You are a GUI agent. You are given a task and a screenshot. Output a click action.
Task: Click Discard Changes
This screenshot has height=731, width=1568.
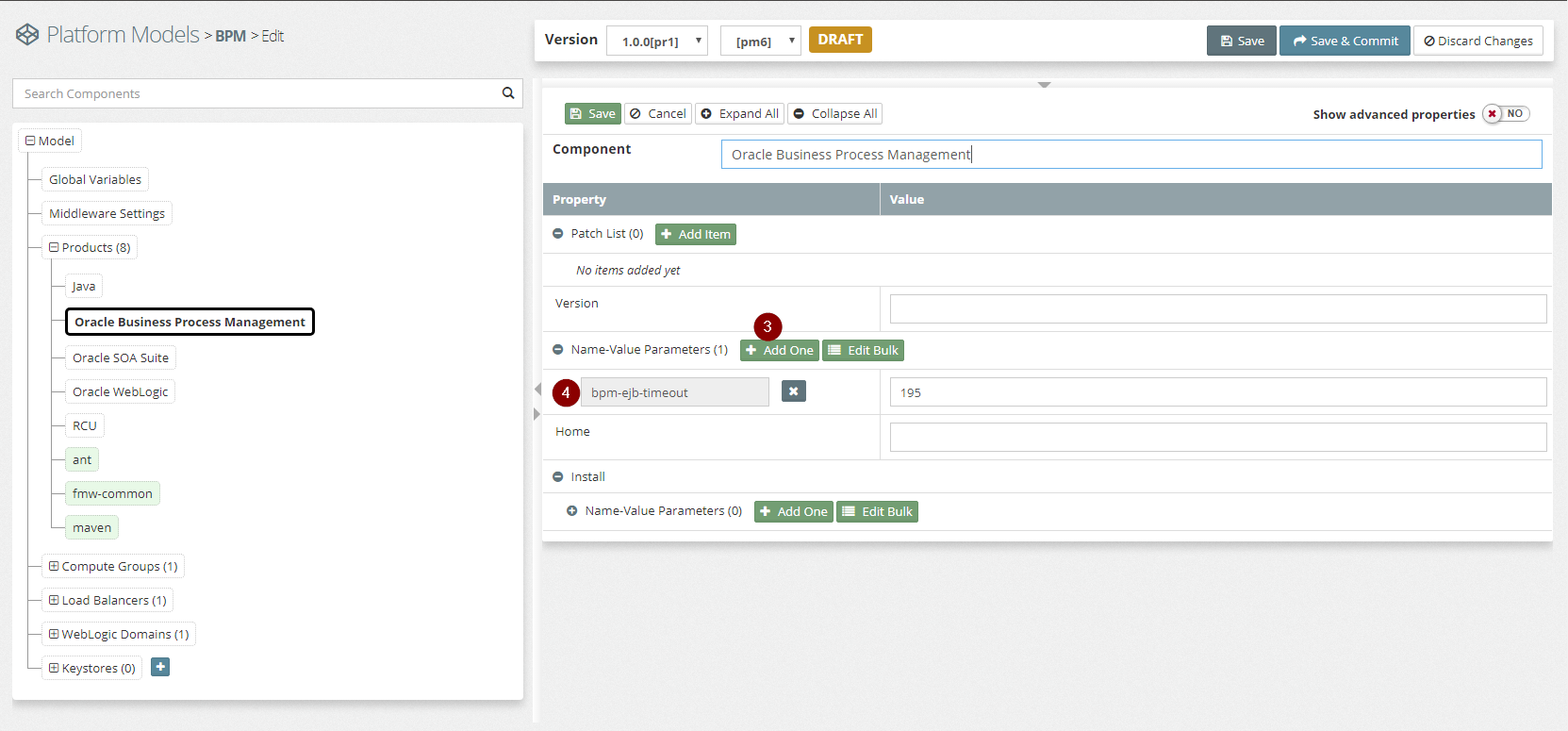click(1478, 41)
